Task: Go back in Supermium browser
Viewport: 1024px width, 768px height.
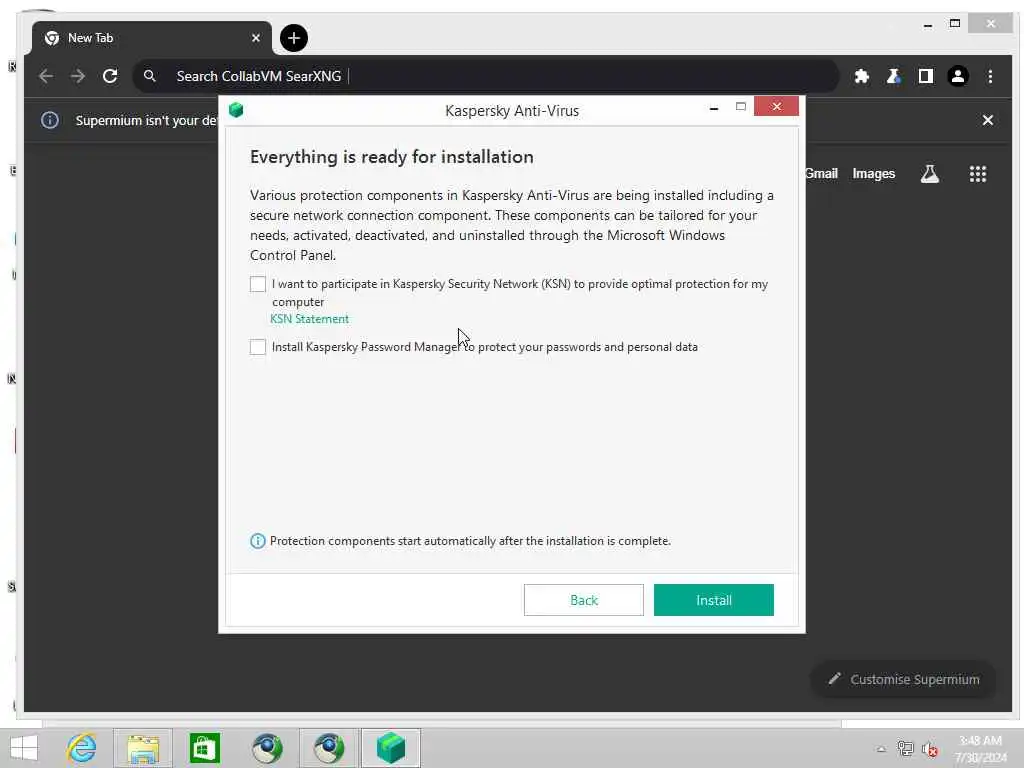Action: (x=46, y=76)
